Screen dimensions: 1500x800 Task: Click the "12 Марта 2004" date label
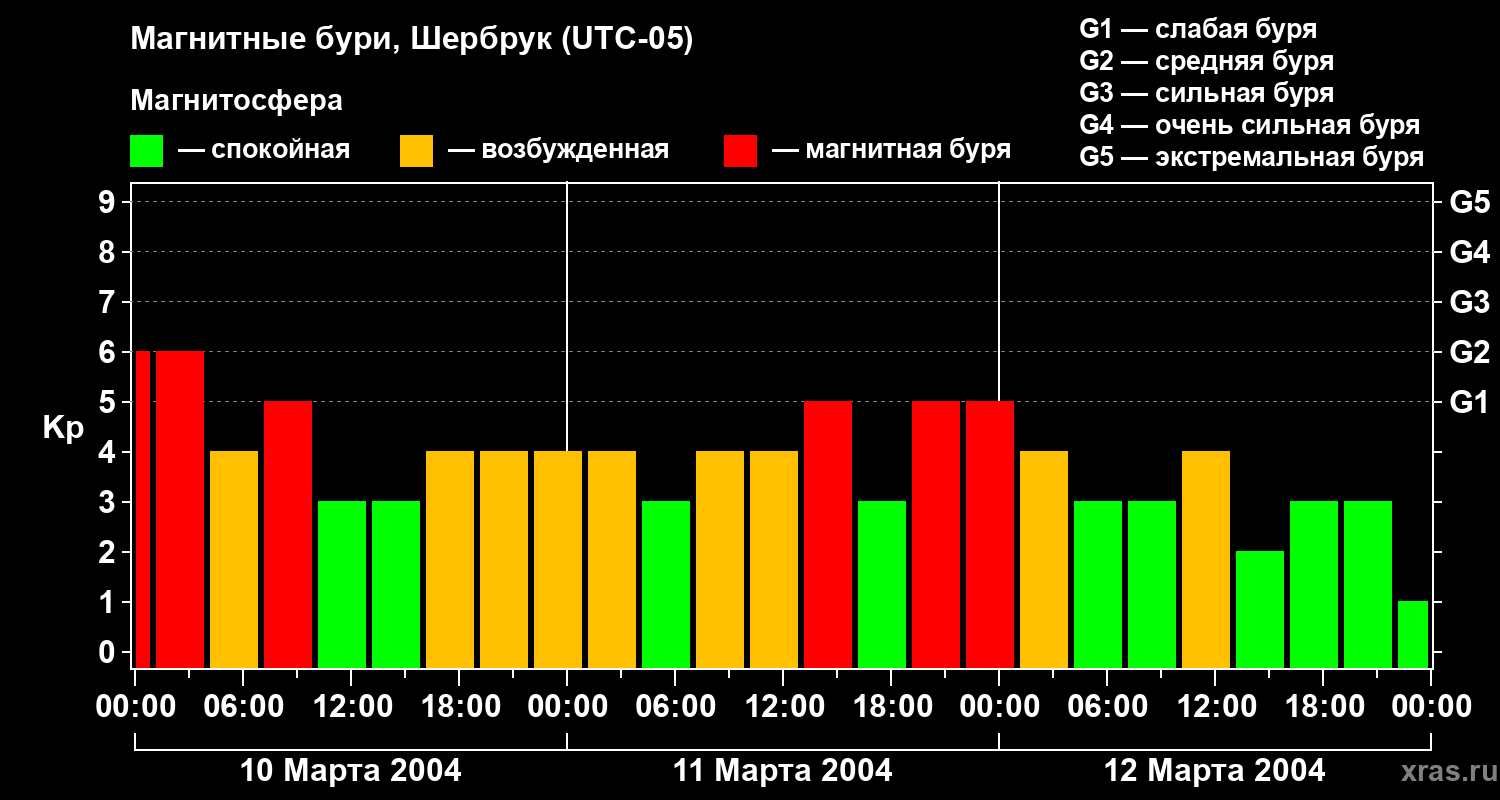[1215, 771]
